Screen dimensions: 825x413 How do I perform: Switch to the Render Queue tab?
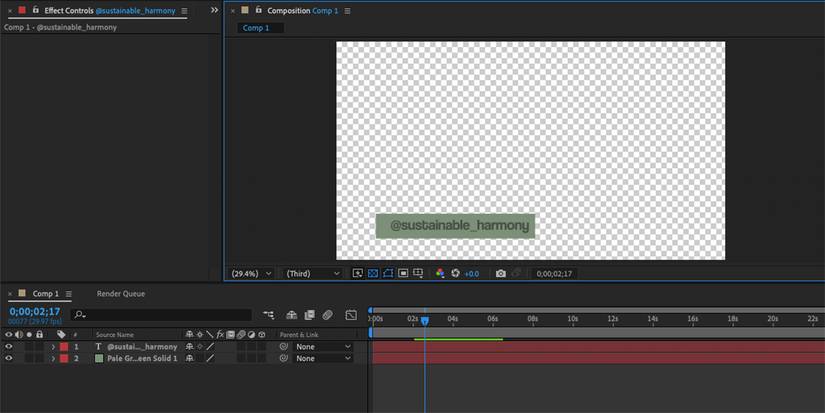tap(120, 294)
